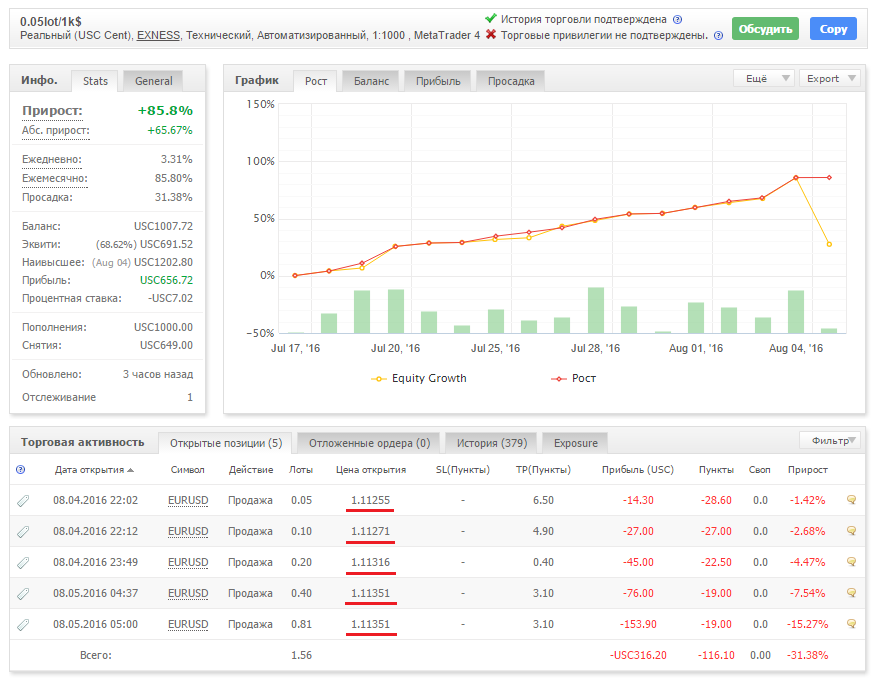The height and width of the screenshot is (685, 875).
Task: Sort by the Прибыль (USC) column header
Action: [x=638, y=470]
